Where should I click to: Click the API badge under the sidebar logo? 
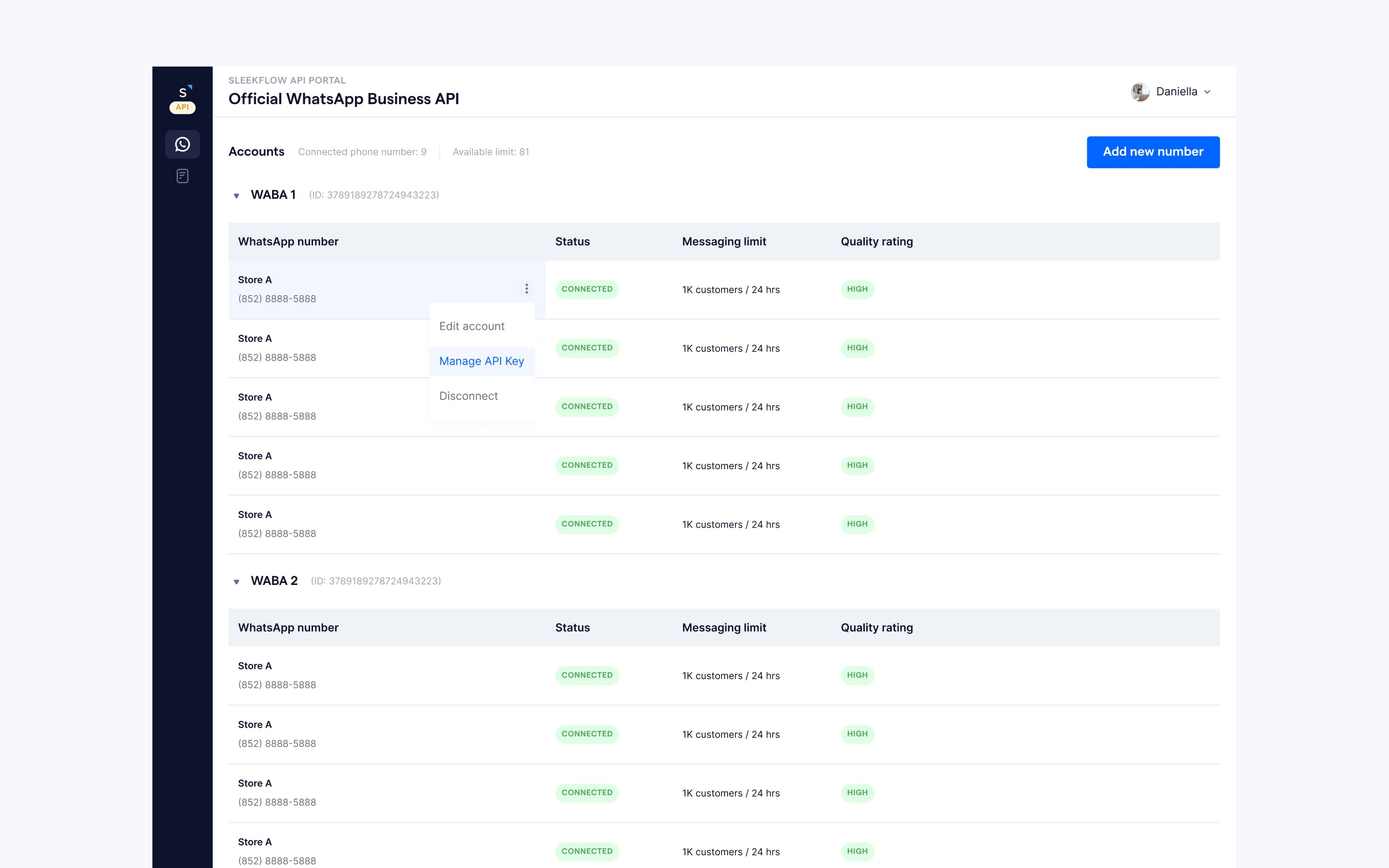(182, 107)
